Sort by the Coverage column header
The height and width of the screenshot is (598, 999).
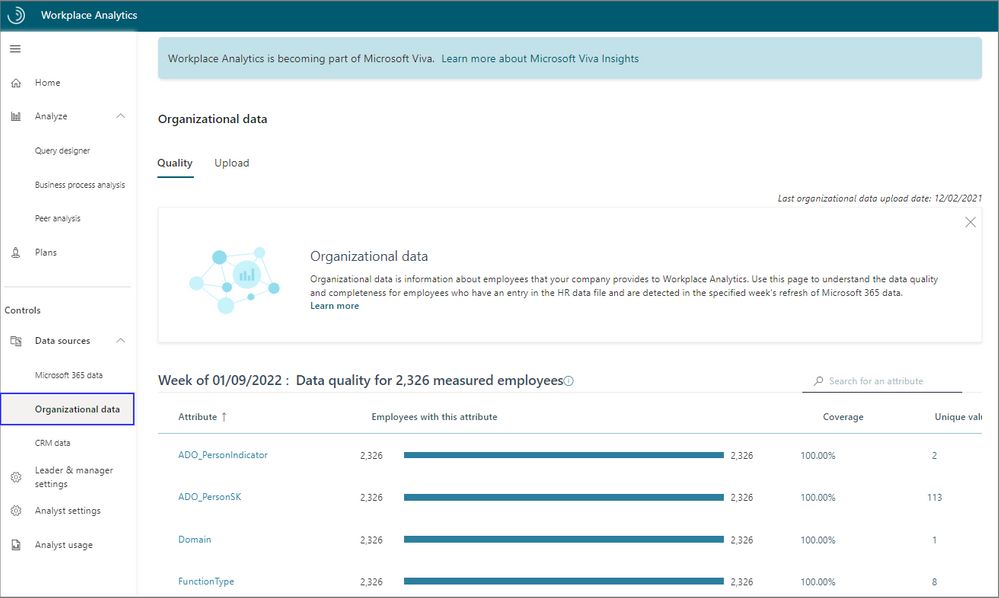coord(843,417)
